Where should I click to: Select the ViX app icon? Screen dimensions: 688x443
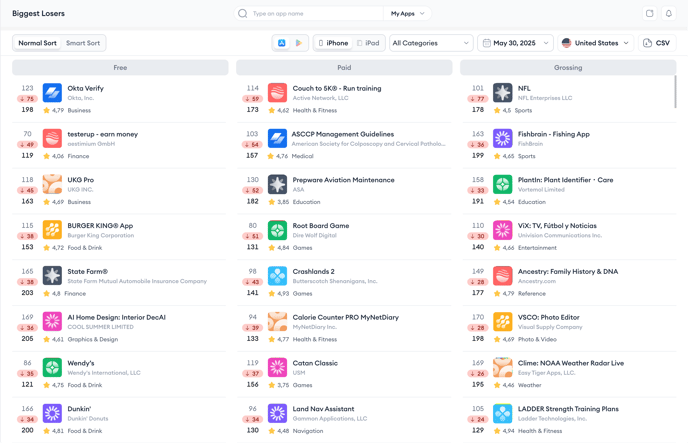point(502,230)
